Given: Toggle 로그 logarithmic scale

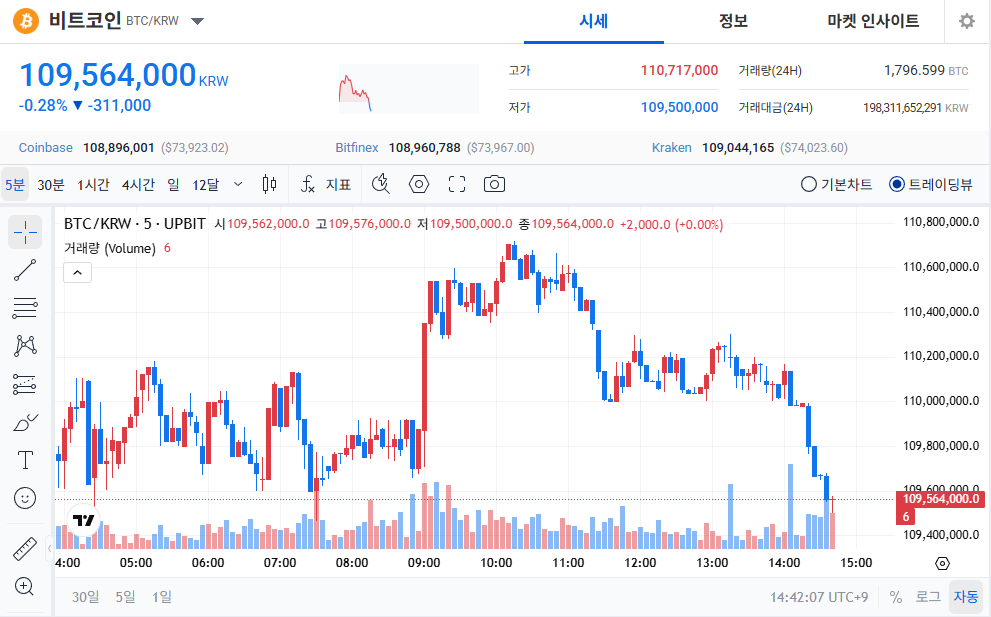Looking at the screenshot, I should 928,597.
